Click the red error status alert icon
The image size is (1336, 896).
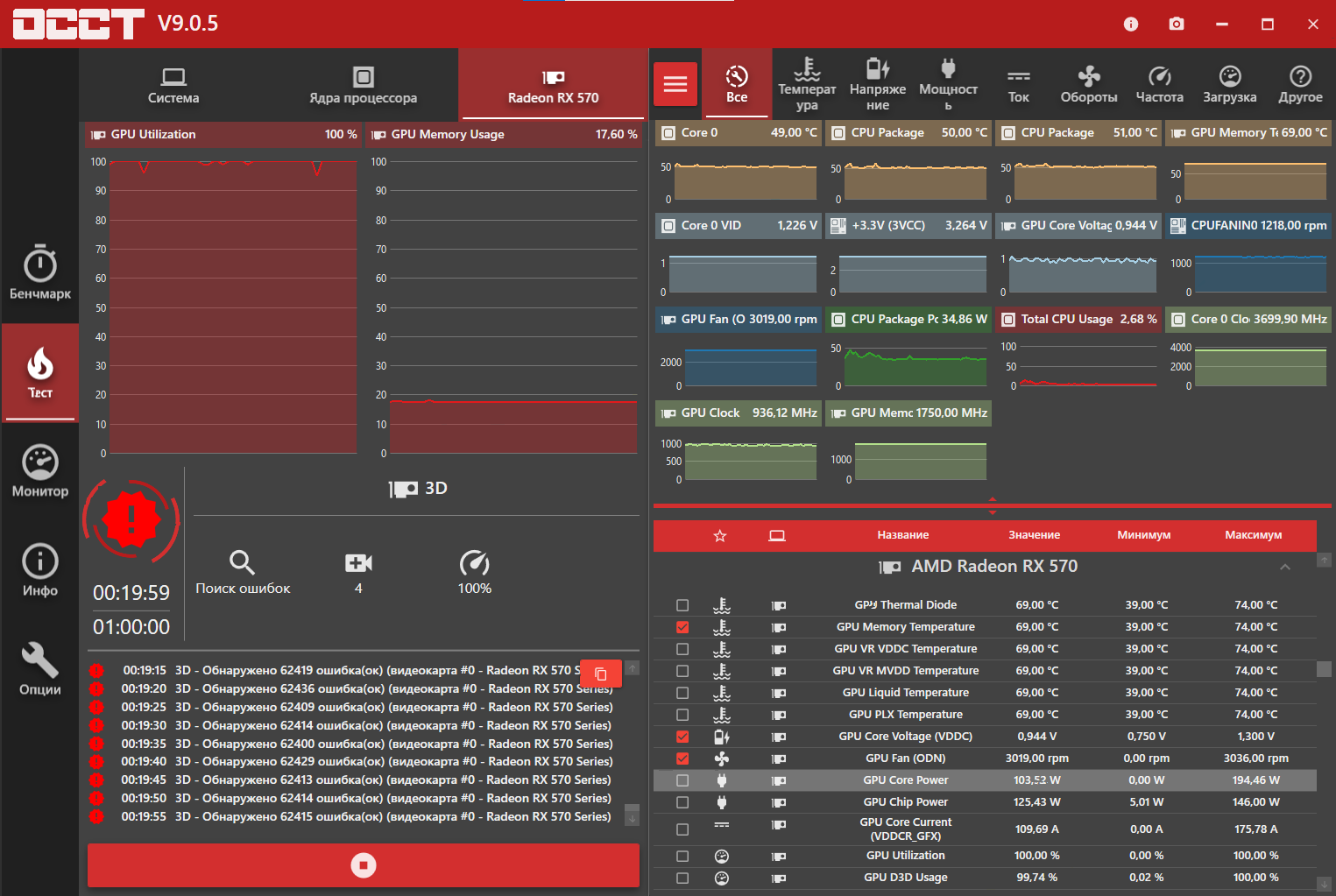coord(131,521)
